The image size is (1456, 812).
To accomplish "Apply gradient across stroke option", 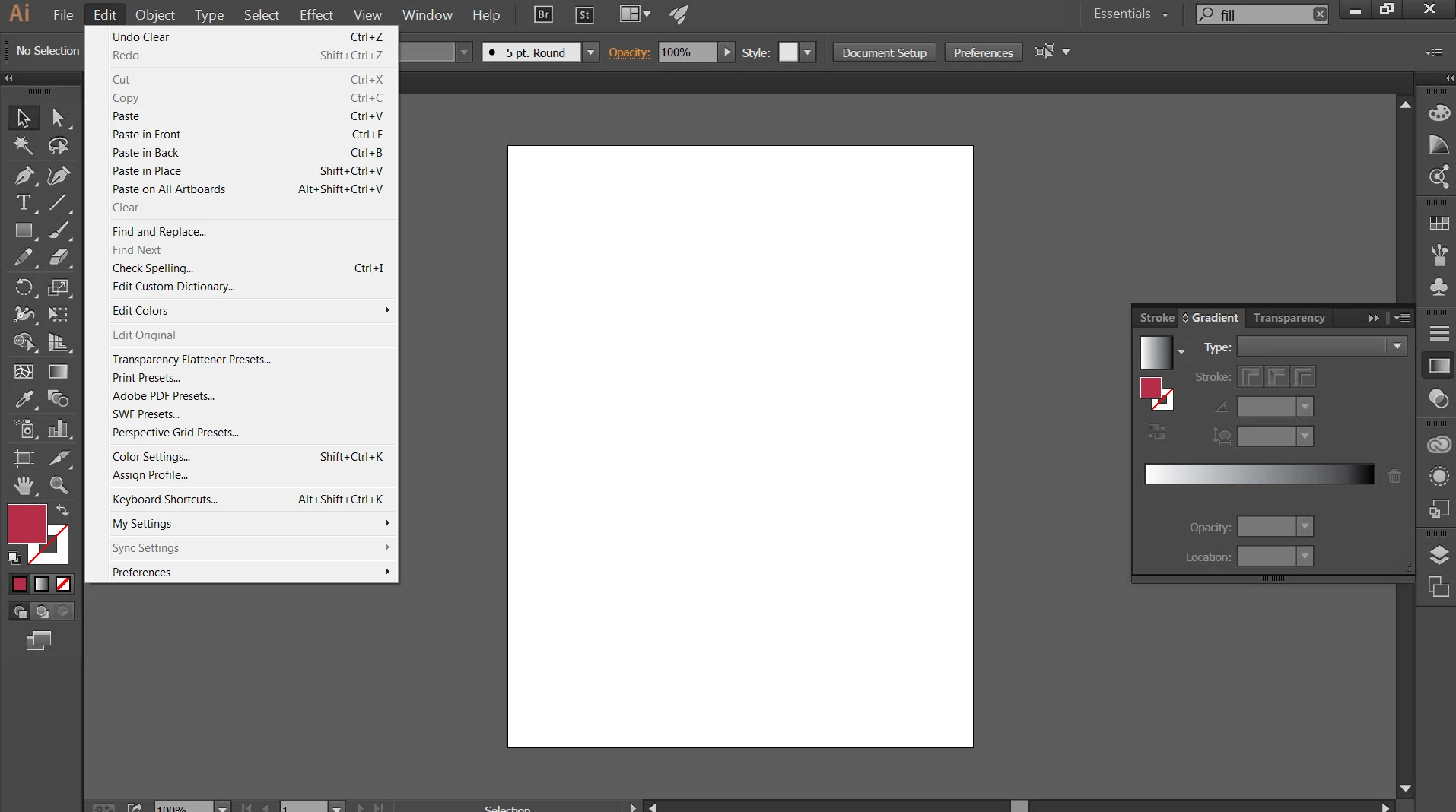I will (1304, 376).
